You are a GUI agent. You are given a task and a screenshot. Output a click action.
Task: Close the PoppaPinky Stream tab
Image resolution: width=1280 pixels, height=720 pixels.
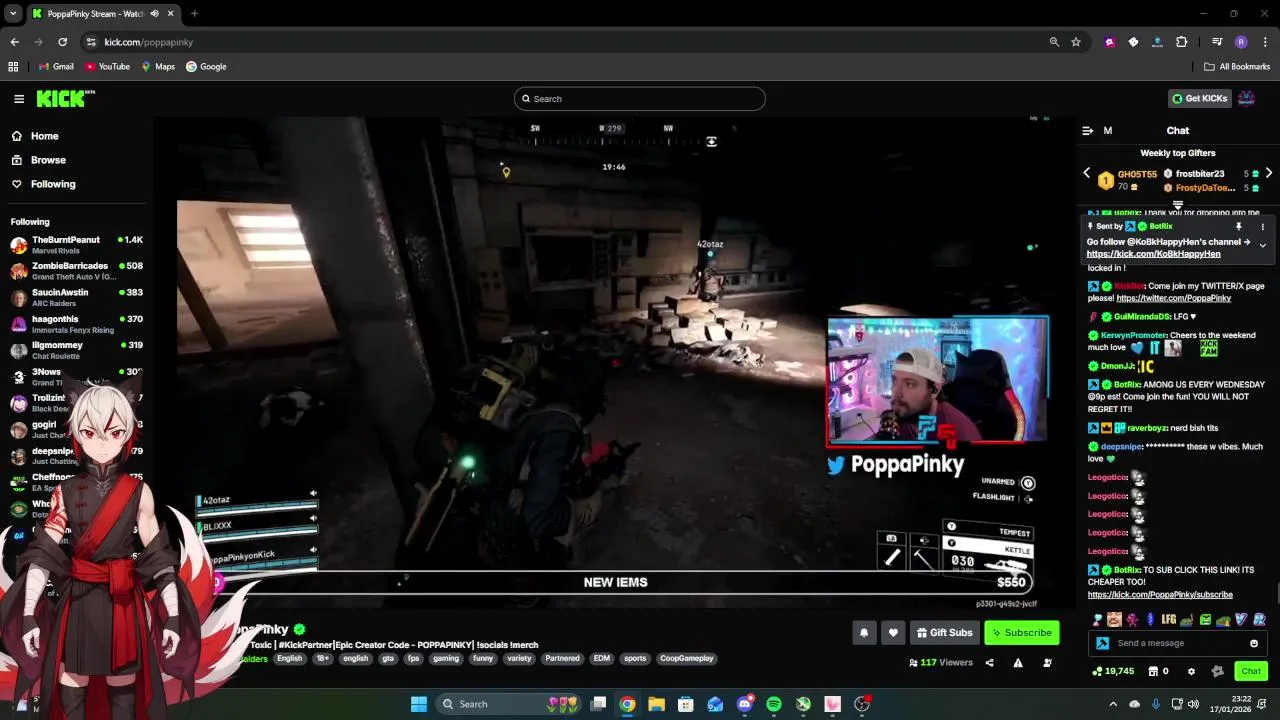point(170,14)
